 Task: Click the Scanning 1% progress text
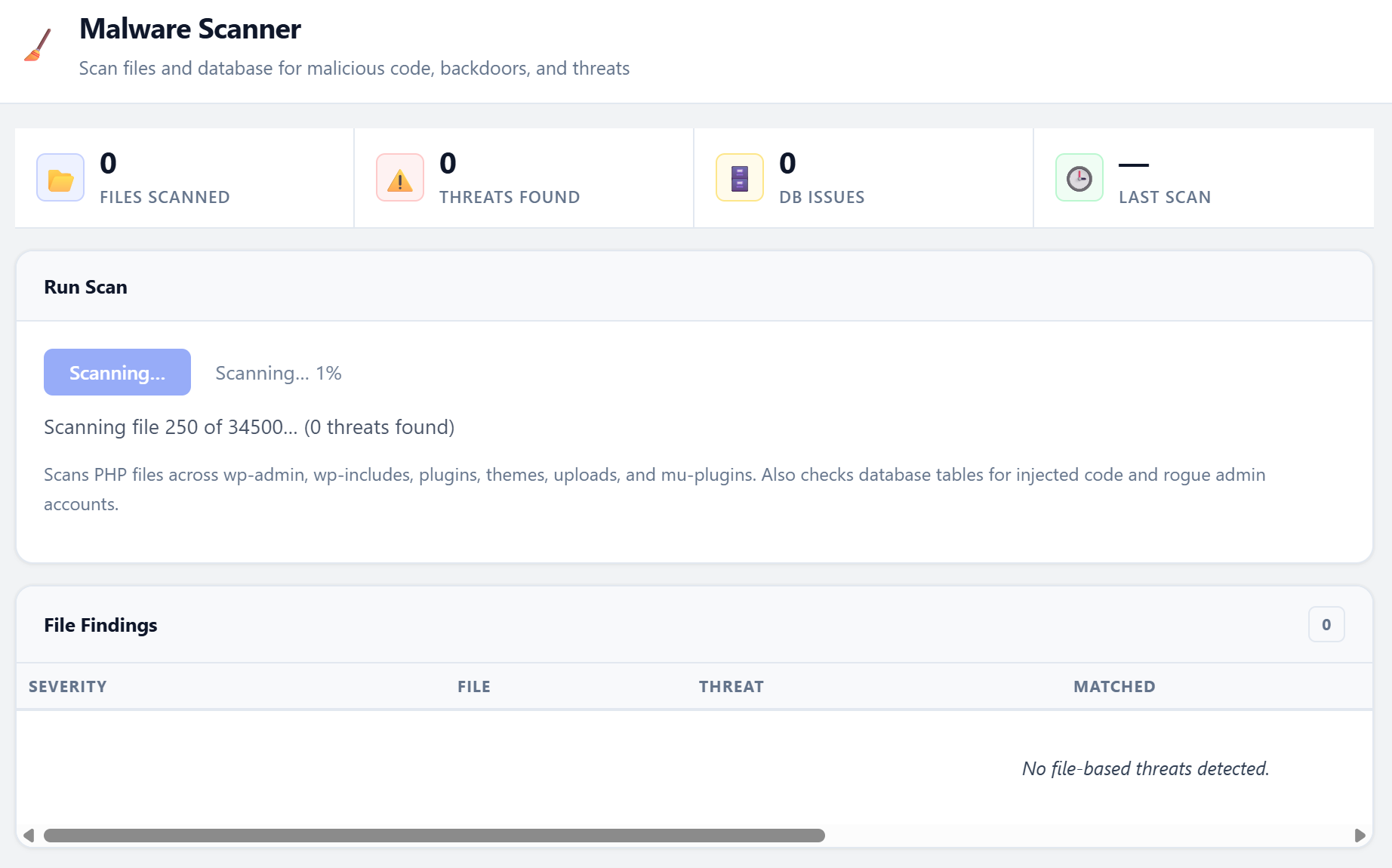click(x=278, y=372)
